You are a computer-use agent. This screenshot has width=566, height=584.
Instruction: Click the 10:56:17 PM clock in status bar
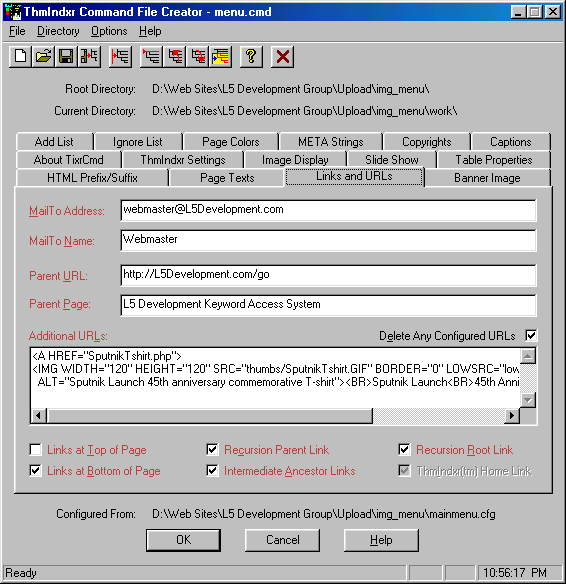(x=515, y=572)
